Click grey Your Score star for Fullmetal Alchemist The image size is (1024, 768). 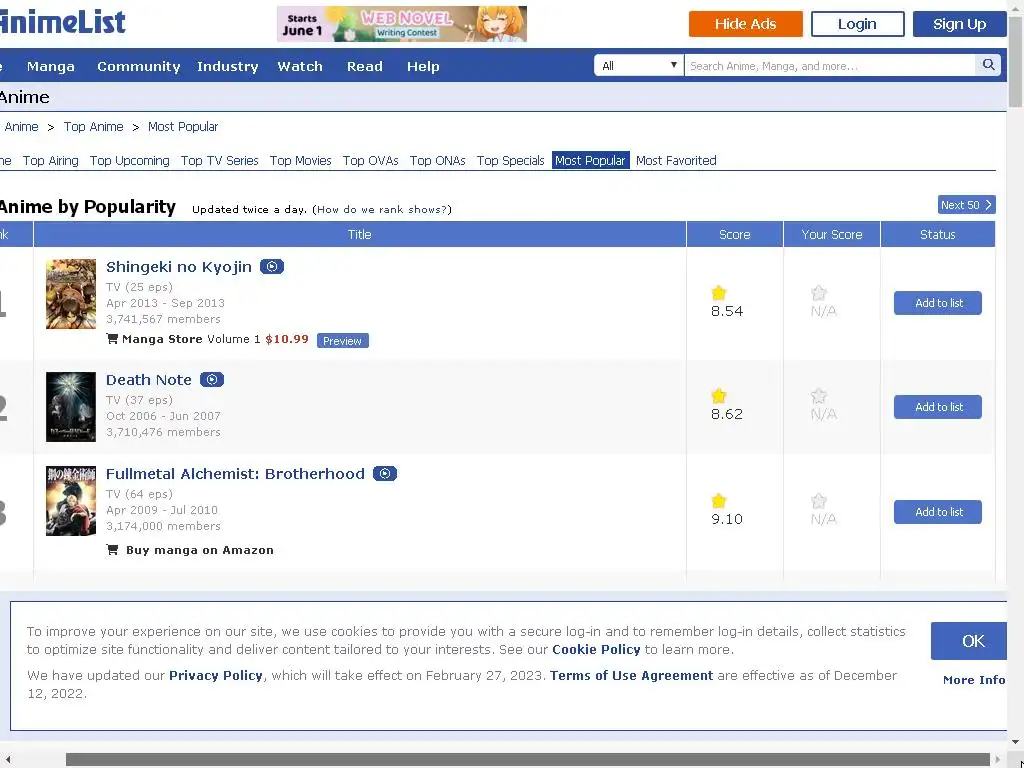pyautogui.click(x=818, y=501)
